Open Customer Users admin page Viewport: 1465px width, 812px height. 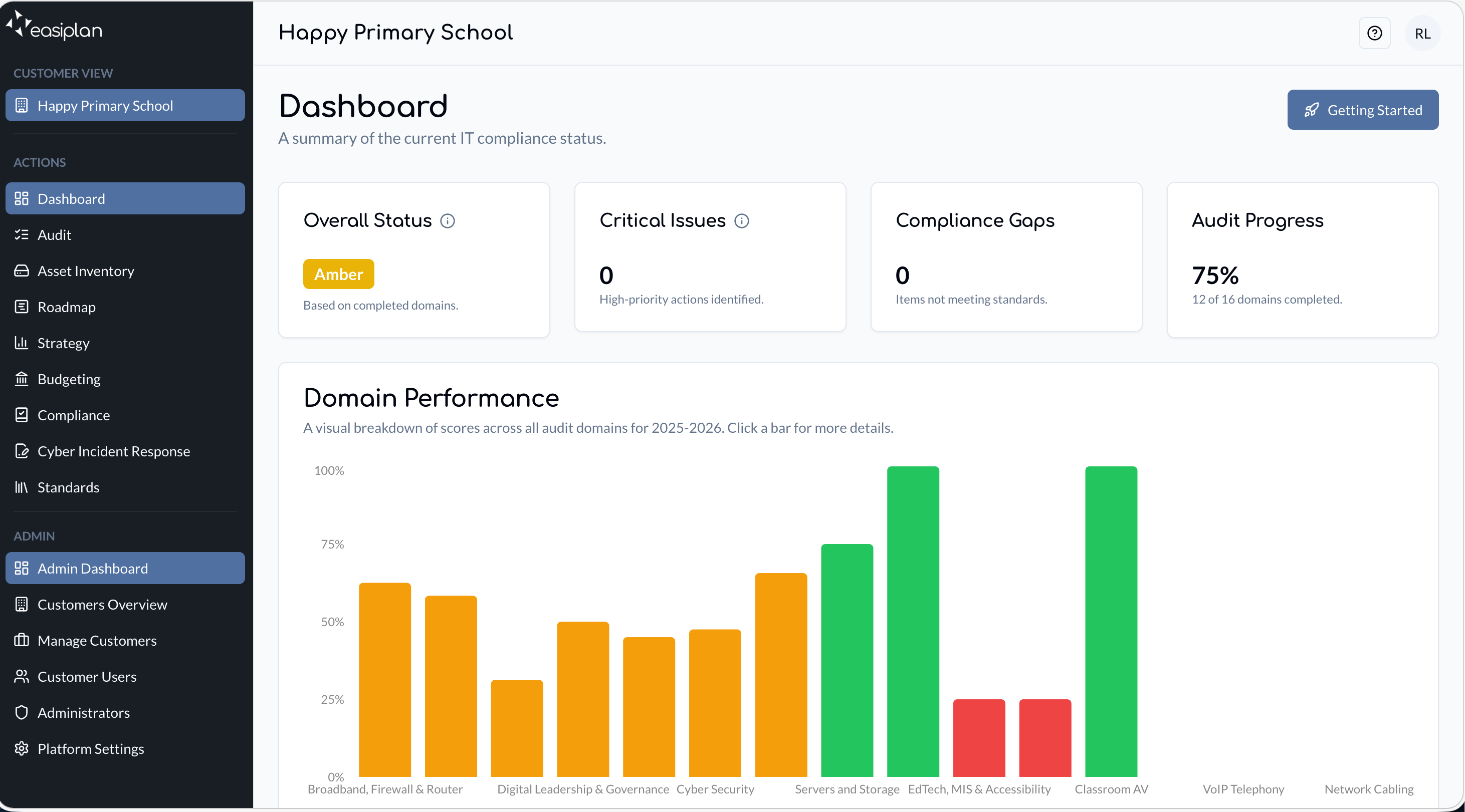pyautogui.click(x=125, y=676)
